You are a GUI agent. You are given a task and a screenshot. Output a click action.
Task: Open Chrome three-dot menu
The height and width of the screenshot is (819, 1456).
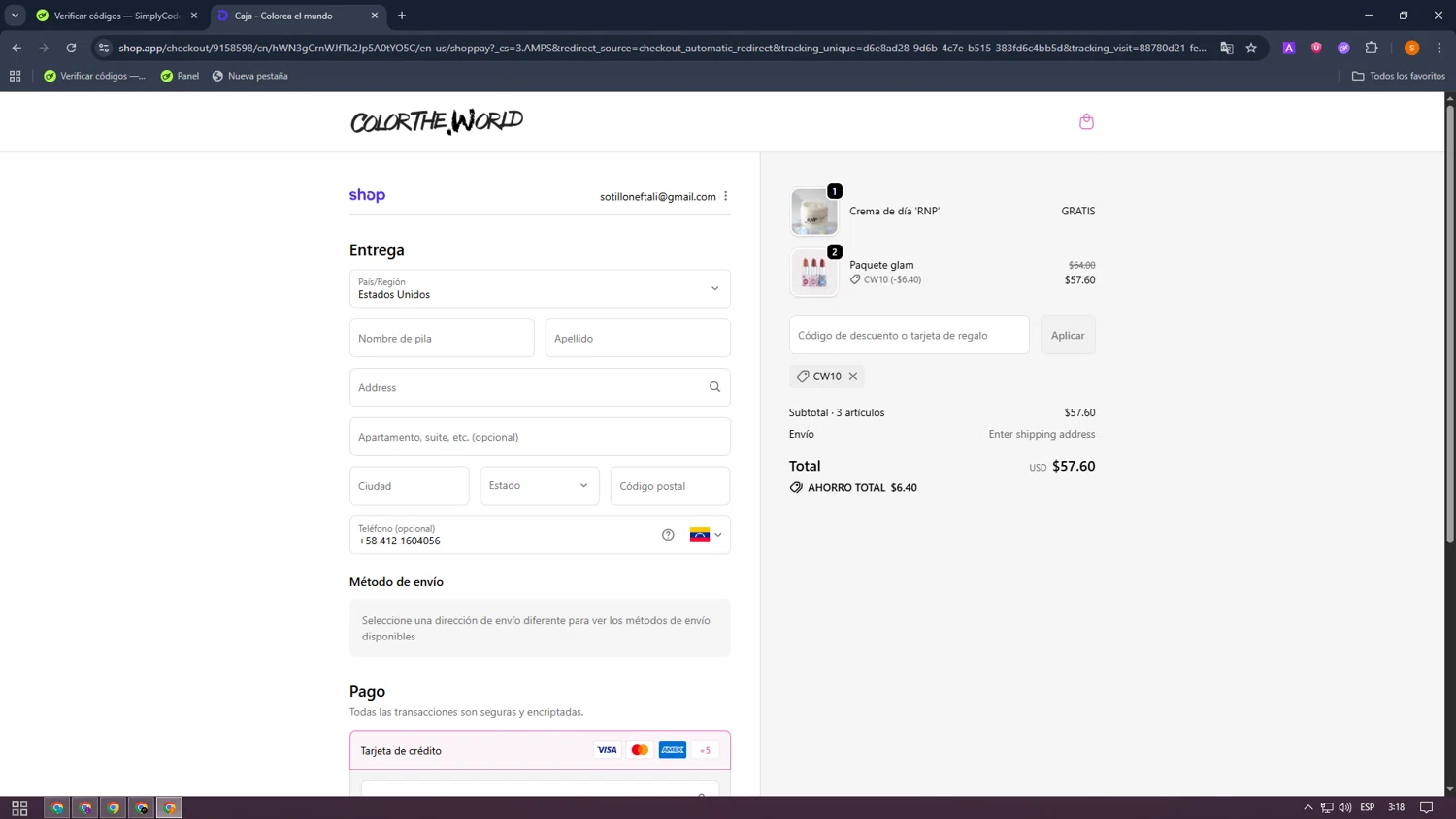coord(1439,48)
